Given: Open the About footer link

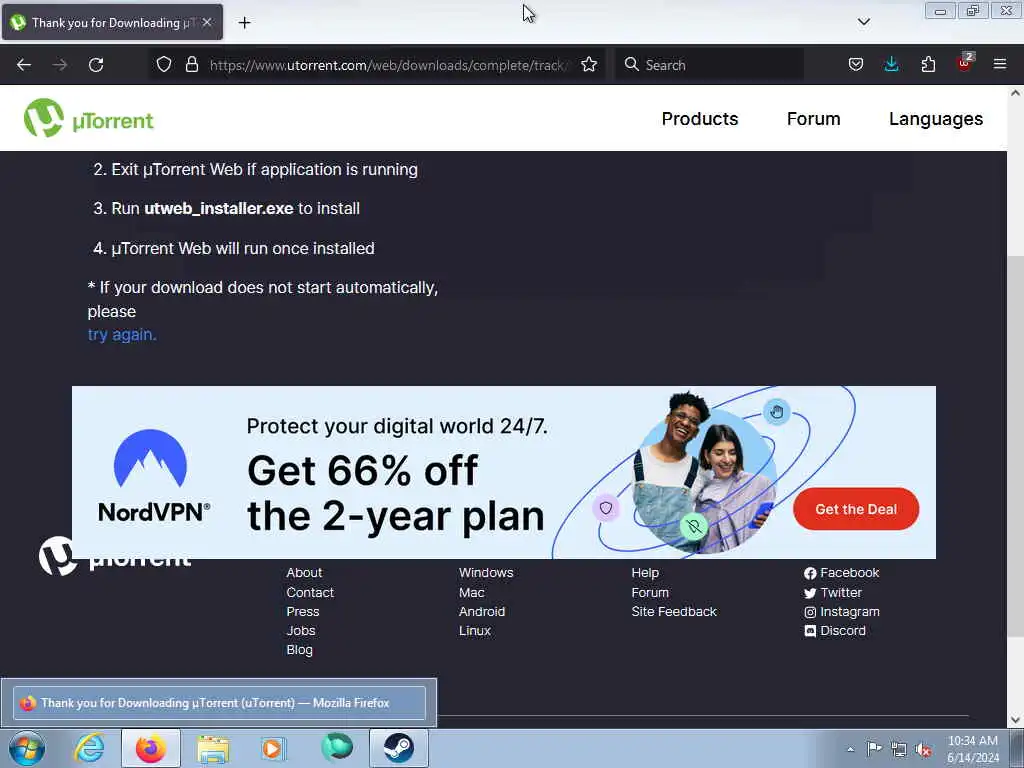Looking at the screenshot, I should (x=304, y=573).
